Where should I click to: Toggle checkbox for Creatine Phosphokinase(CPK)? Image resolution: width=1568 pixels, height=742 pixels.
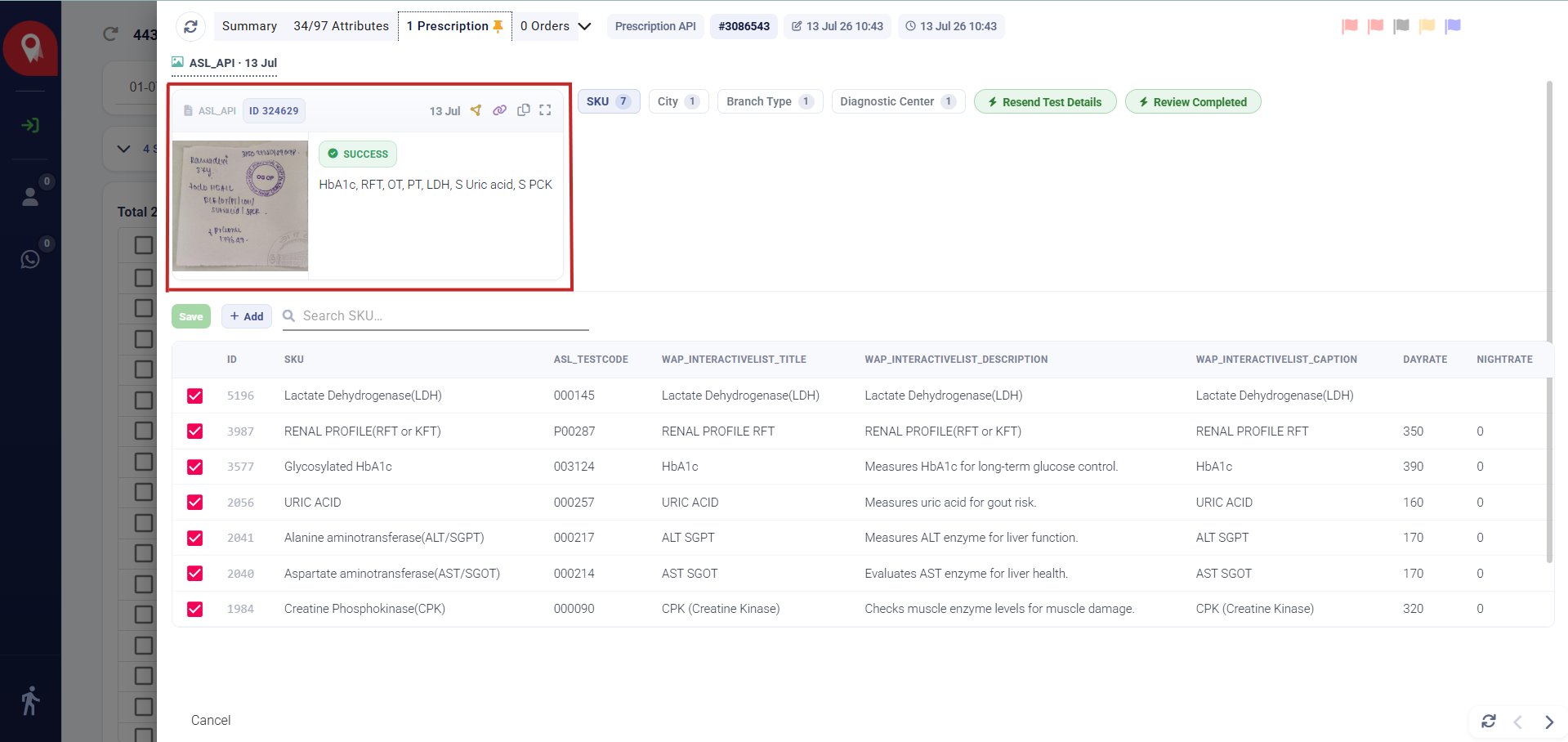(x=194, y=609)
